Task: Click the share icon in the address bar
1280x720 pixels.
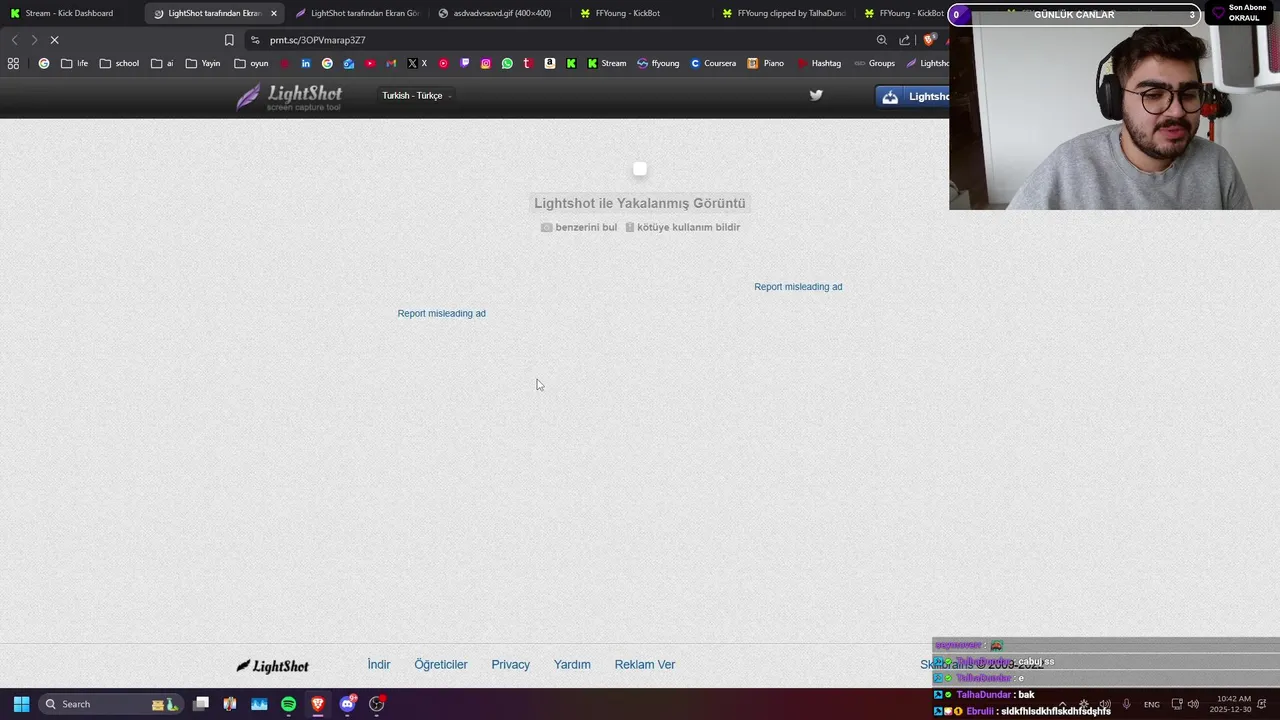Action: pyautogui.click(x=905, y=40)
